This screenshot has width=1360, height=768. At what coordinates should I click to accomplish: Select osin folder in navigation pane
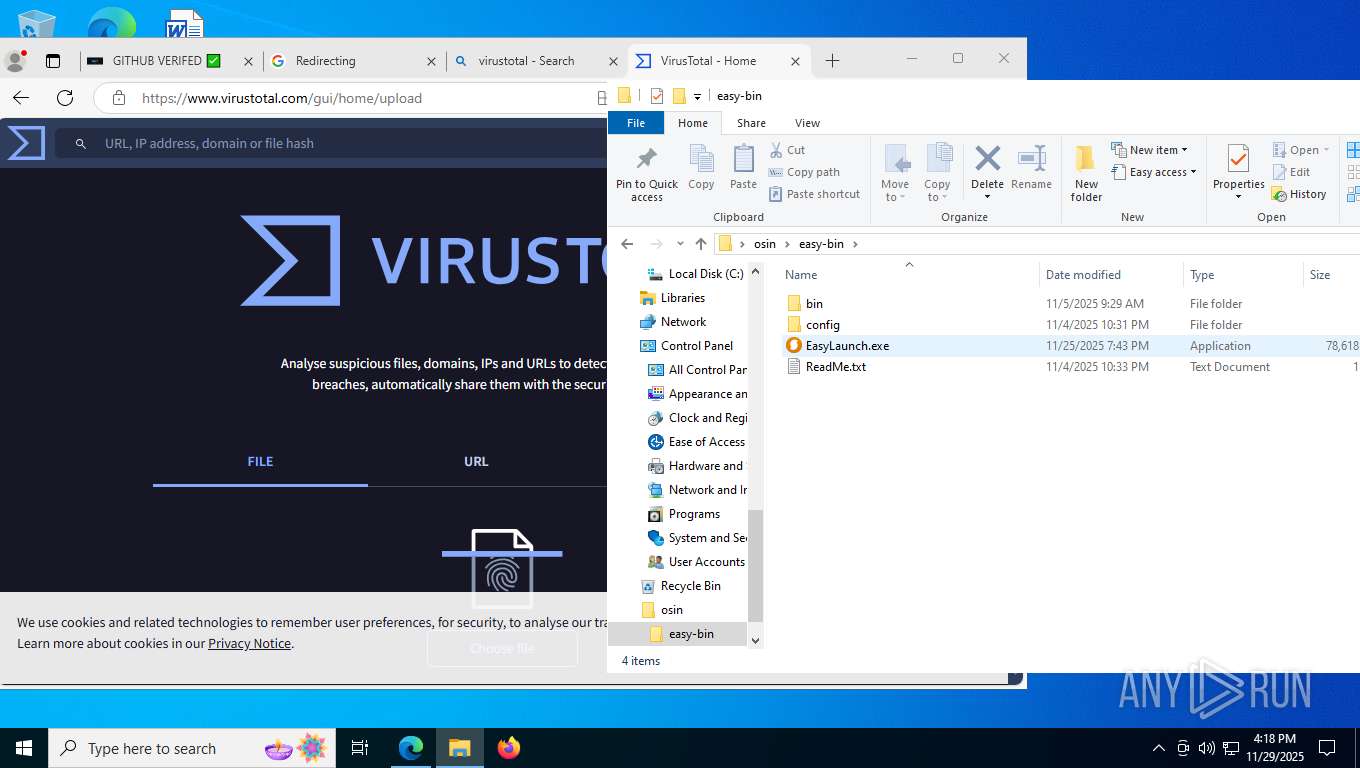point(671,610)
